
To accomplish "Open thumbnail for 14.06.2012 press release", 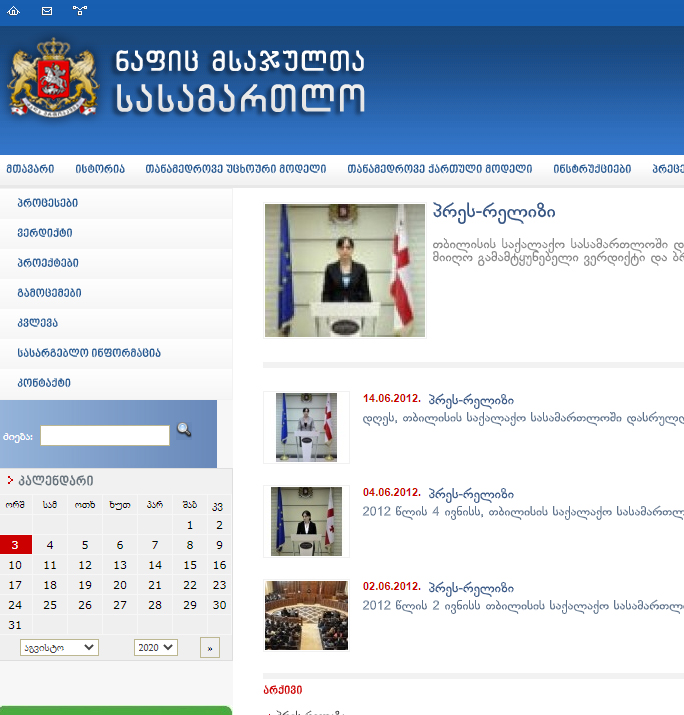I will point(306,427).
